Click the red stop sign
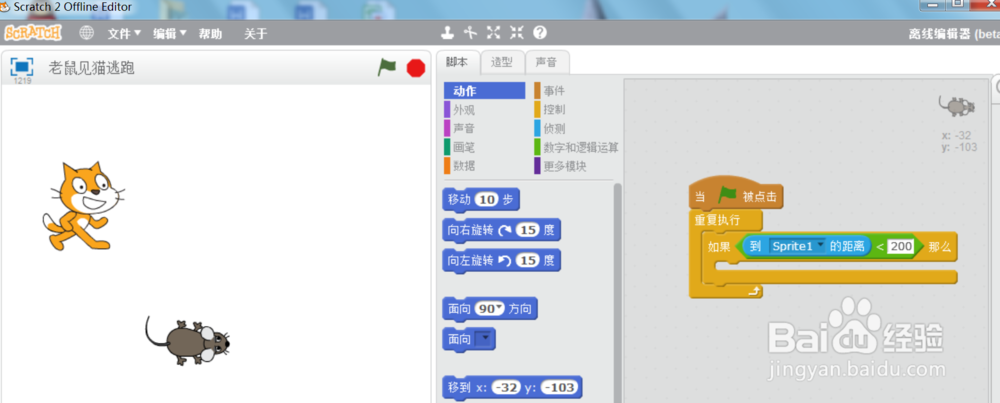 (416, 68)
